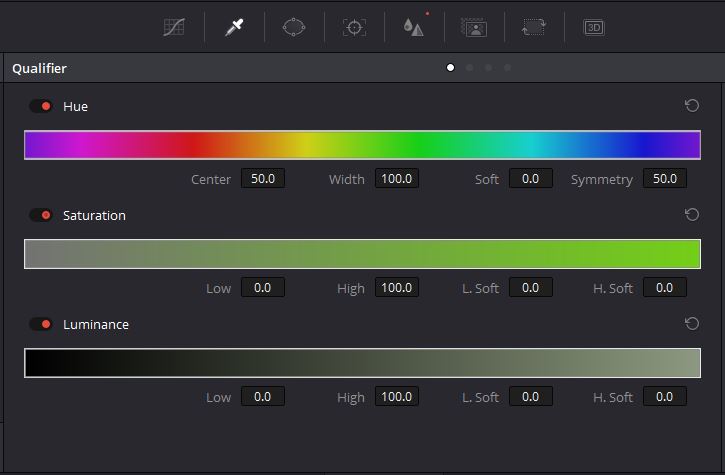This screenshot has height=475, width=725.
Task: Open the Tracker palette icon
Action: point(355,27)
